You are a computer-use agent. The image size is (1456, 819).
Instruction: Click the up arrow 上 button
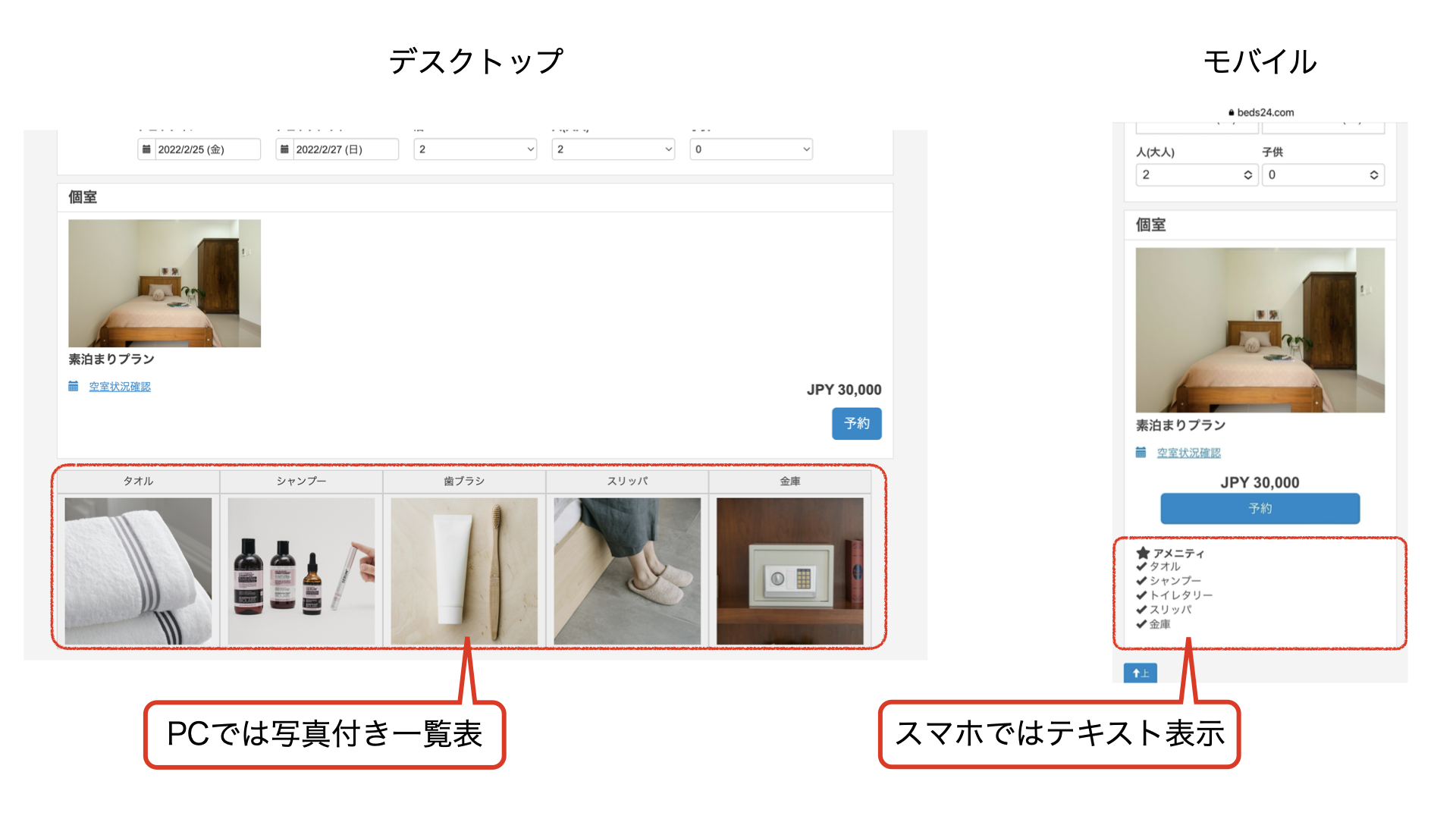(x=1140, y=673)
